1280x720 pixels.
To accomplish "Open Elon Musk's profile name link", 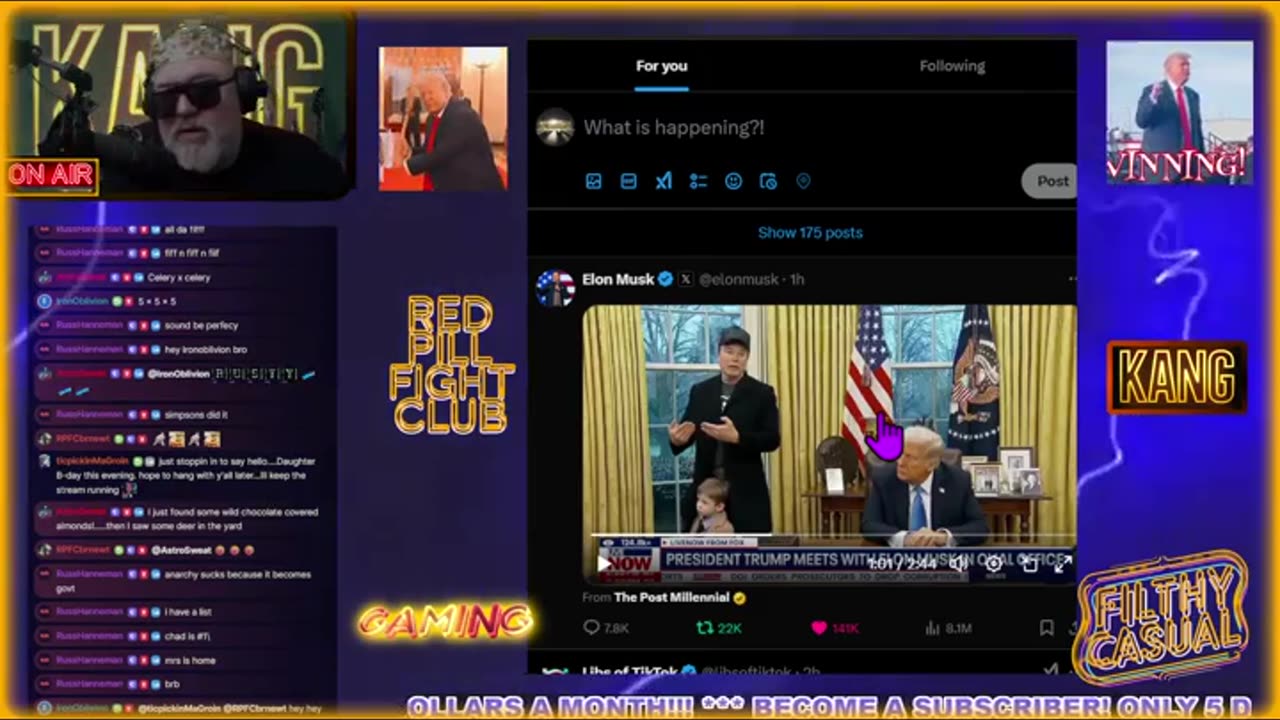I will click(x=618, y=279).
